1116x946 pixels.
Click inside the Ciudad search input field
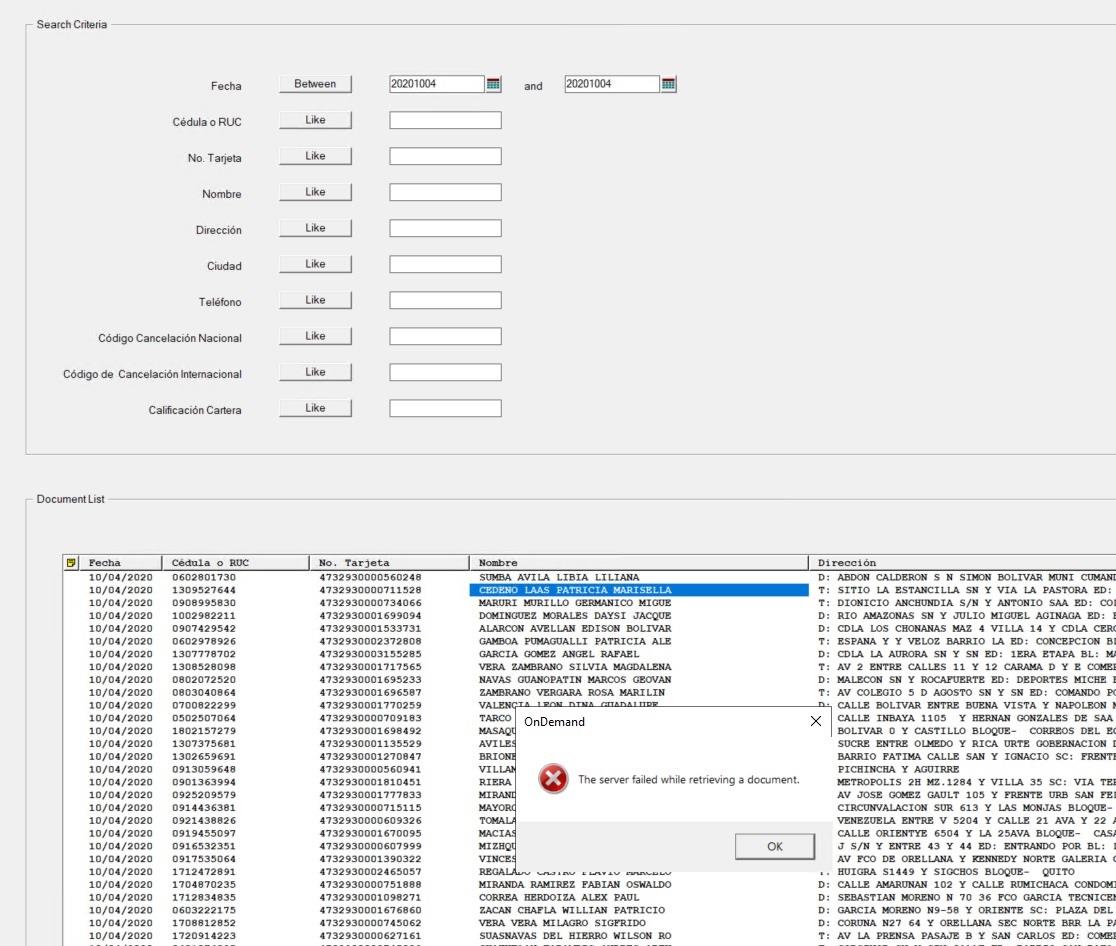444,263
